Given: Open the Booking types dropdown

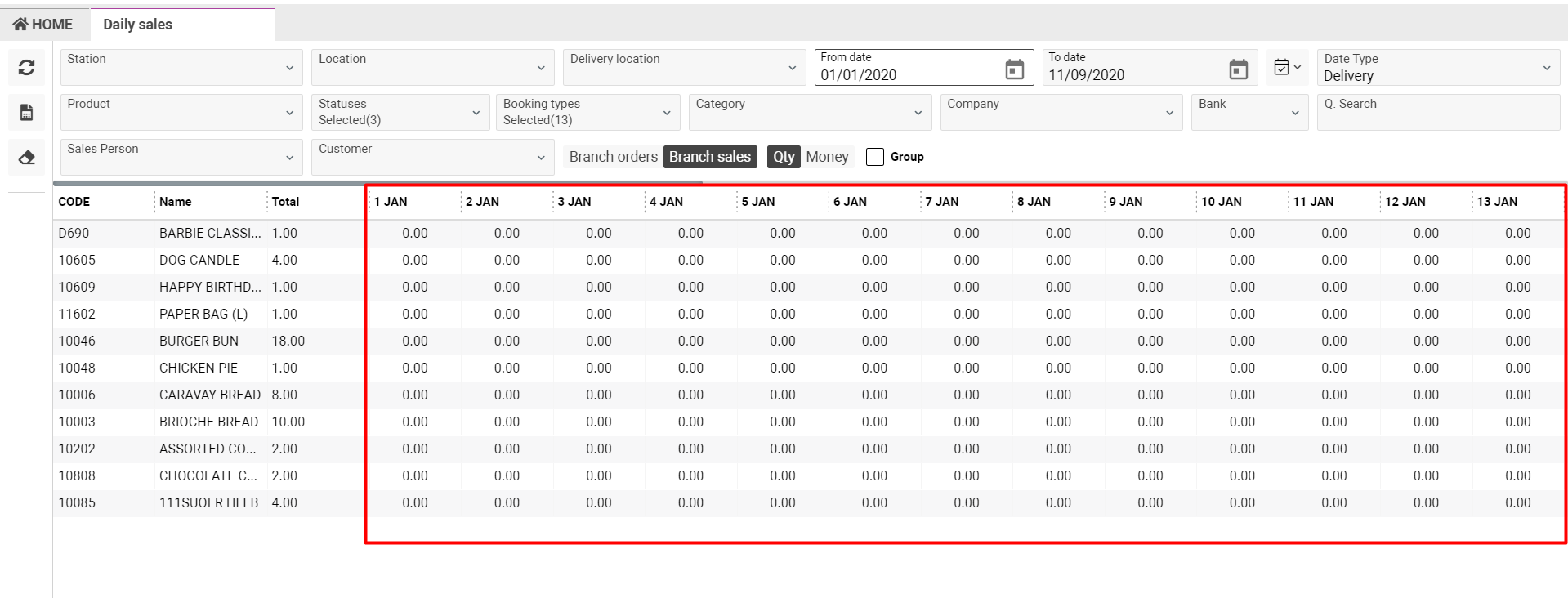Looking at the screenshot, I should [x=587, y=112].
